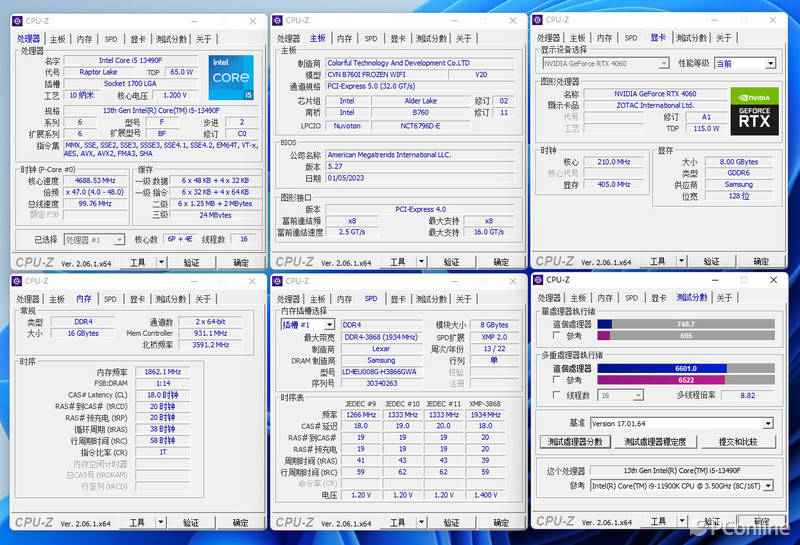Click the L3 cache value 24 MBytes
800x545 pixels.
pyautogui.click(x=215, y=215)
